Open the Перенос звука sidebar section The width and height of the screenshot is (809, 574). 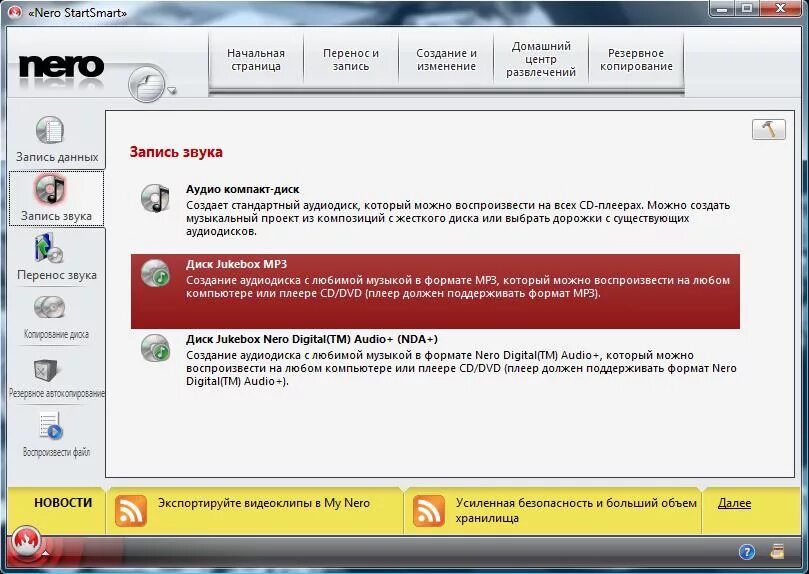(57, 257)
